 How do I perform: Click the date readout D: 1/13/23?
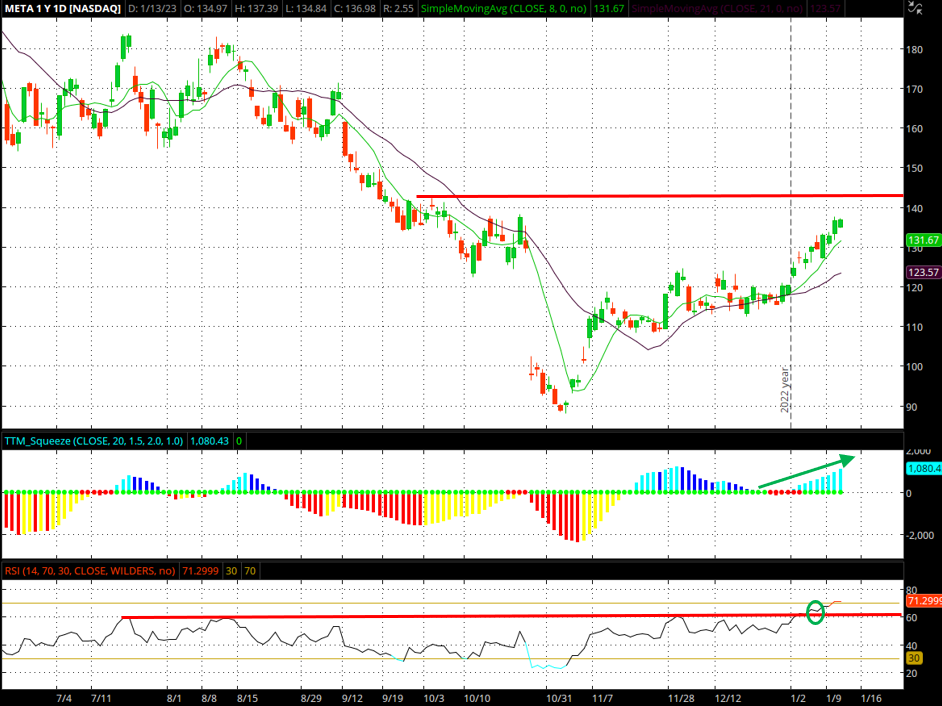pos(153,9)
